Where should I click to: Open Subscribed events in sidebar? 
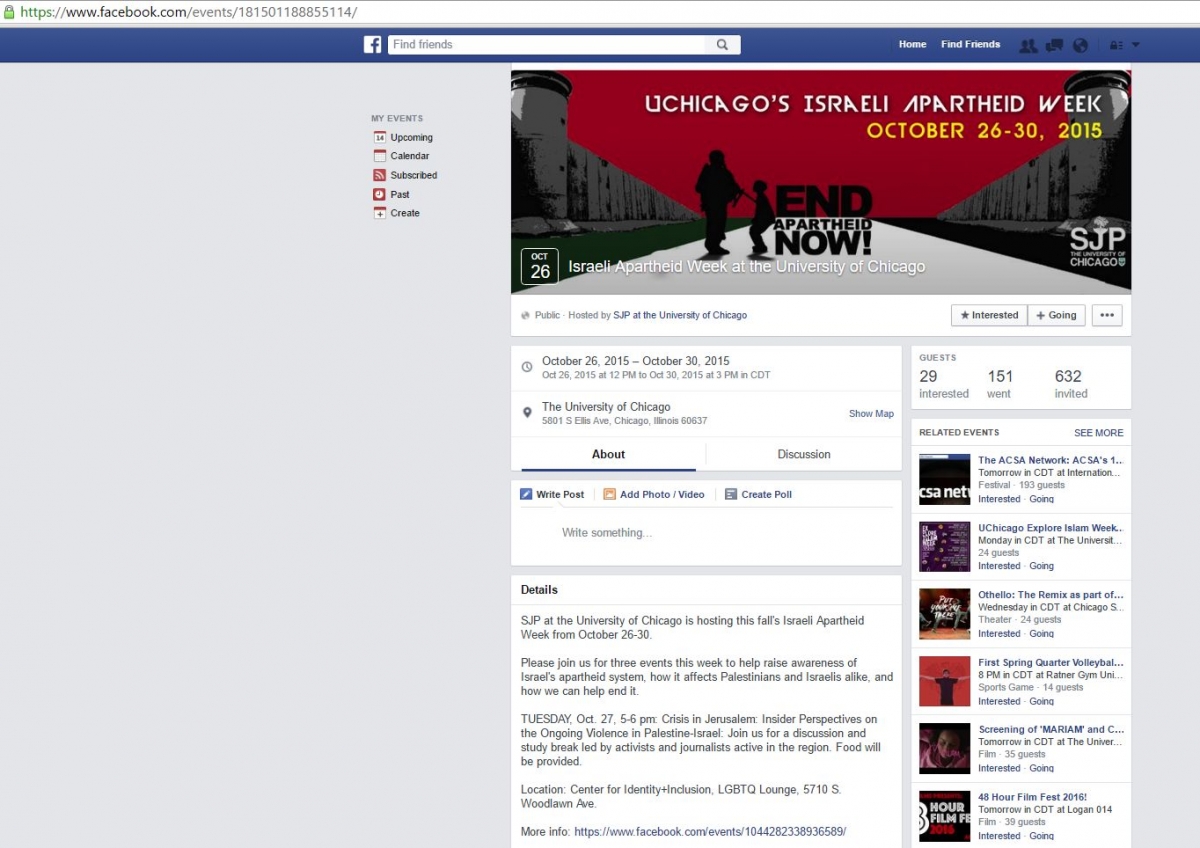(x=413, y=176)
